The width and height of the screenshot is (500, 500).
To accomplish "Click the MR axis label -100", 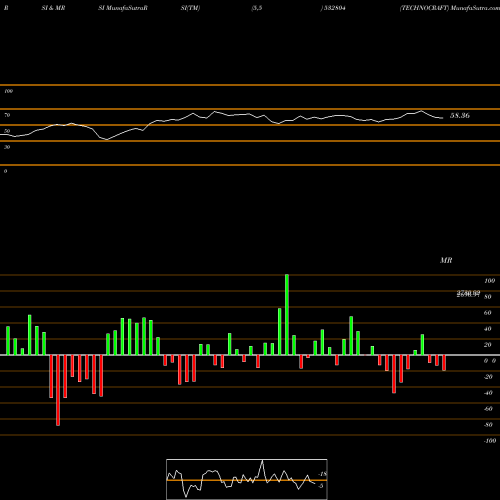I will pos(490,441).
